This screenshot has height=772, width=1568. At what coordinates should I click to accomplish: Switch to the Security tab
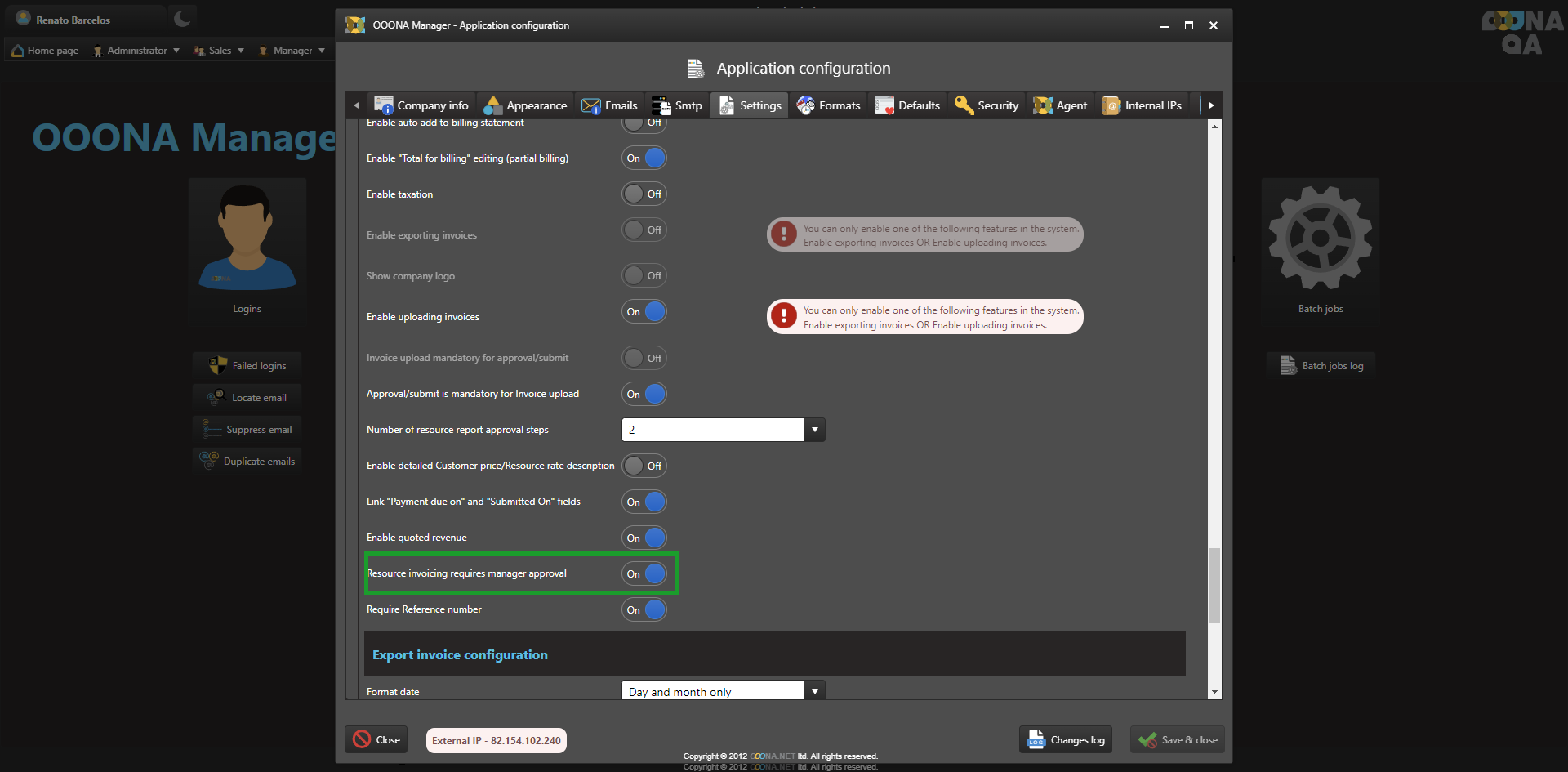(987, 105)
